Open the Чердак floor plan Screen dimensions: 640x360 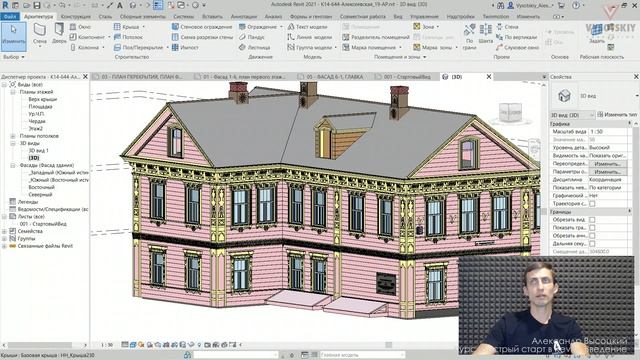tap(37, 121)
